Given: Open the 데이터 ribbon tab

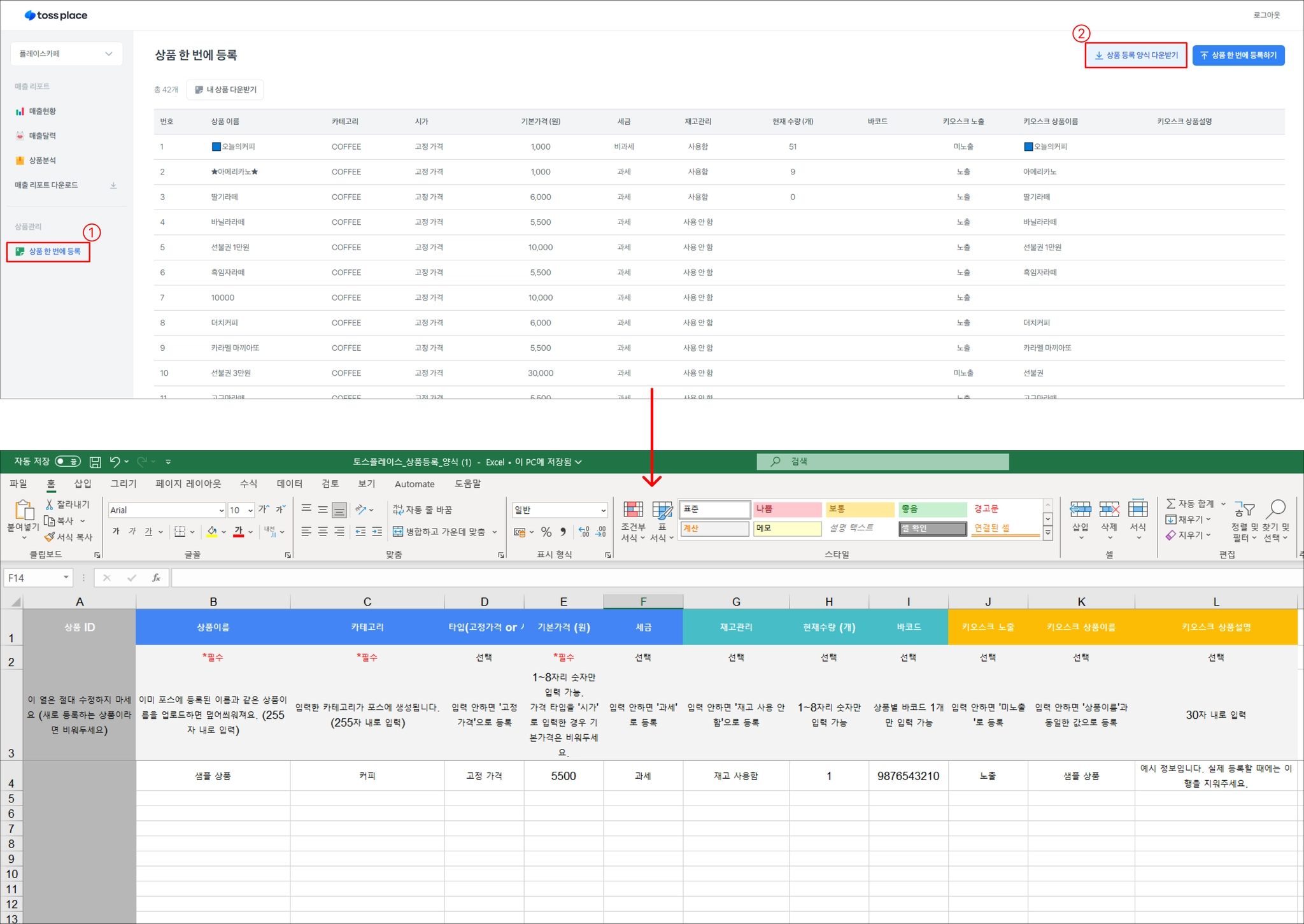Looking at the screenshot, I should pos(290,483).
